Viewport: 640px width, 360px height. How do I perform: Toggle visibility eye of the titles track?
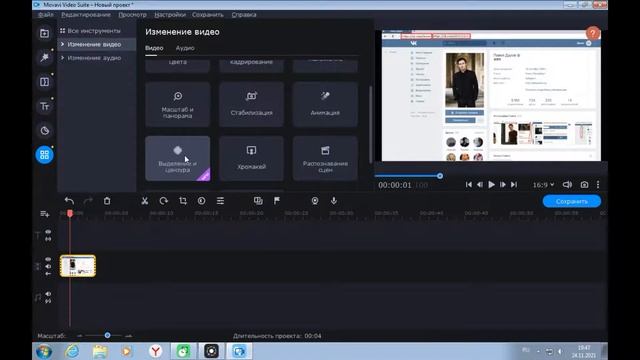[48, 232]
